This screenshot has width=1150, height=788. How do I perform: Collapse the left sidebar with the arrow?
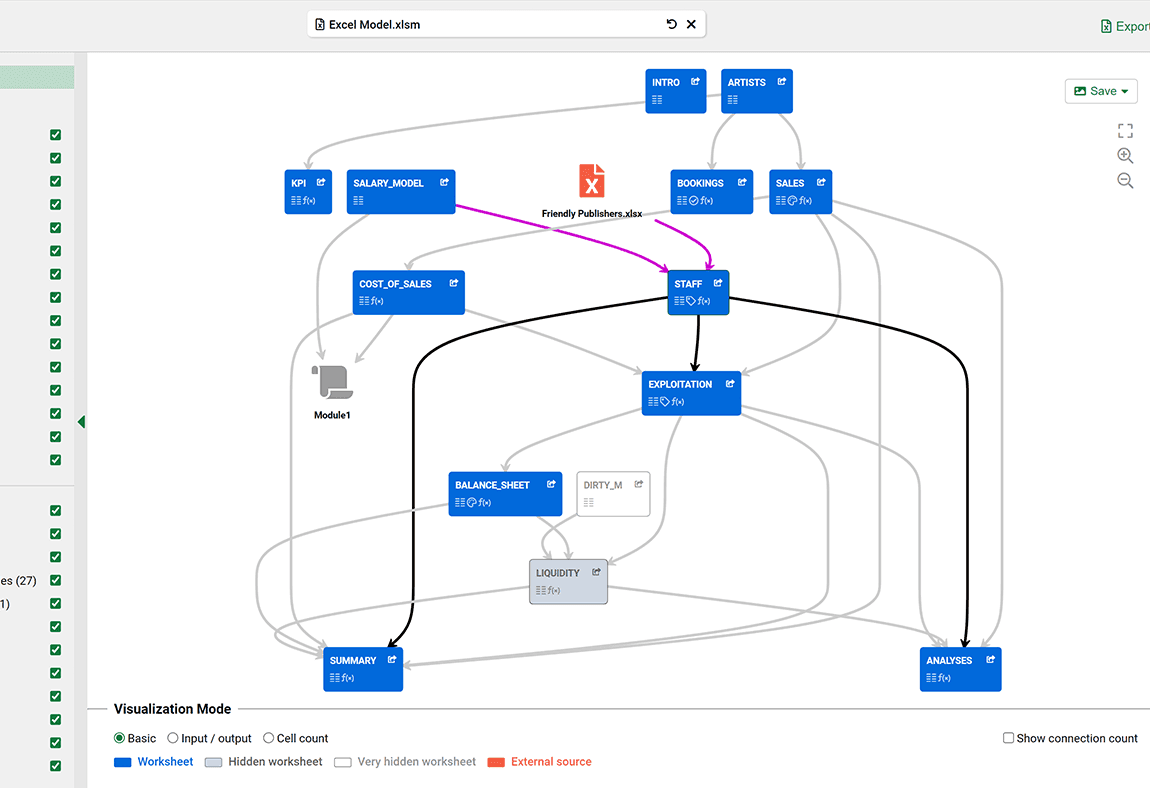(x=82, y=422)
